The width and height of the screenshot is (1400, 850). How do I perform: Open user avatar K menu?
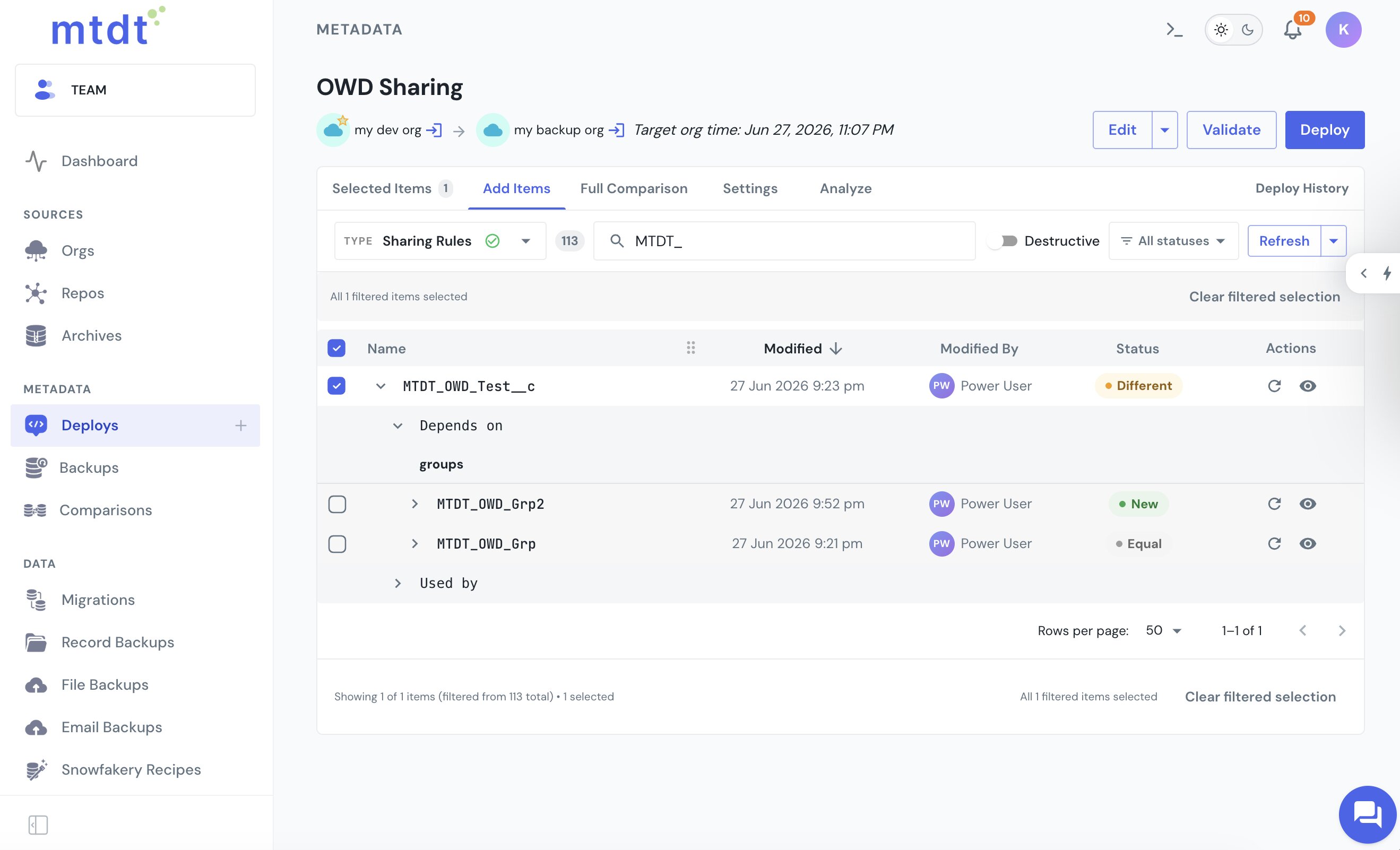(x=1343, y=30)
